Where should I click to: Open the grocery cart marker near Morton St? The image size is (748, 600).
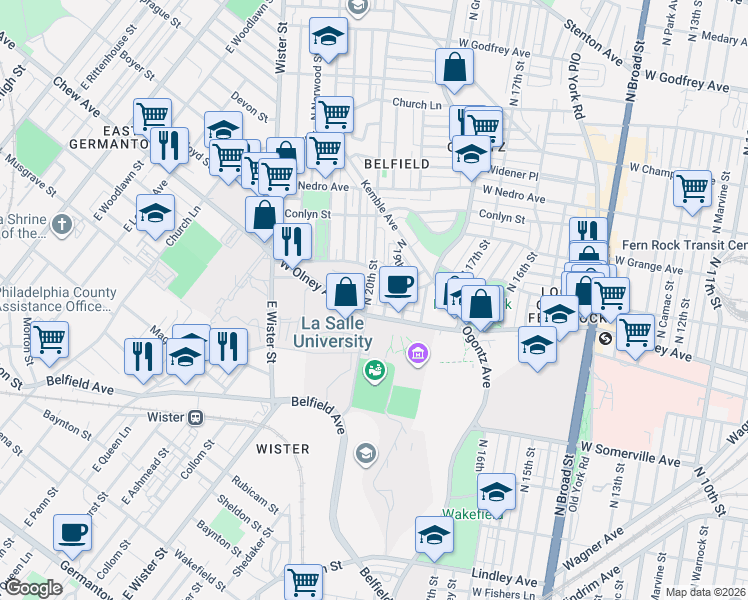pyautogui.click(x=49, y=343)
